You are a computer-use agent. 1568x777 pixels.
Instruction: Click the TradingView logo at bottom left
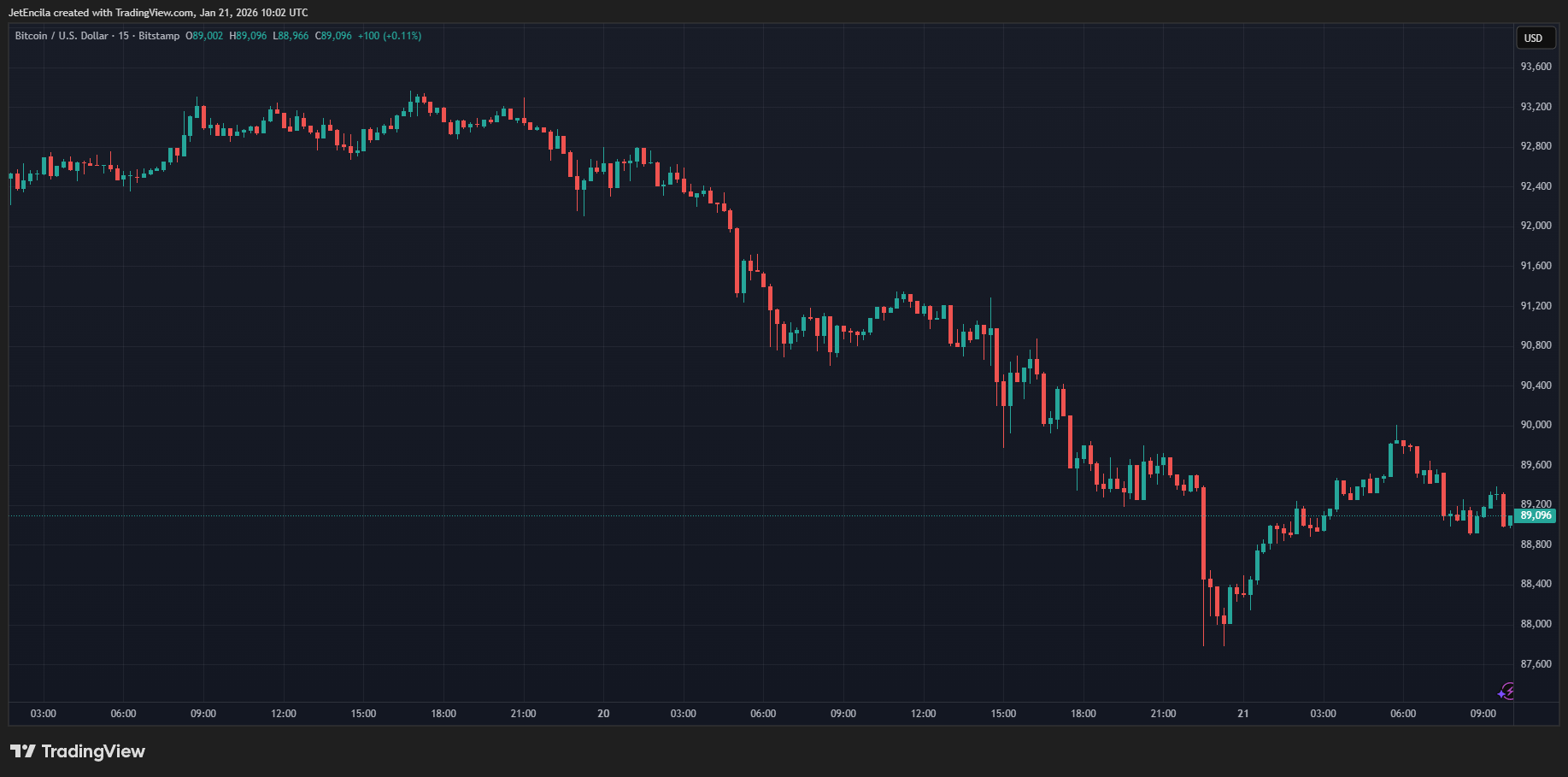click(78, 751)
